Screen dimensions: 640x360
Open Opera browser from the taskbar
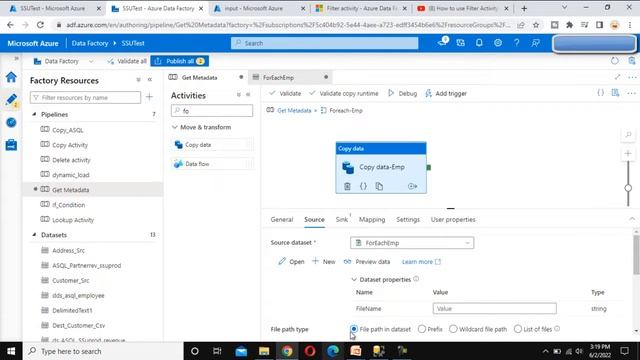click(310, 351)
